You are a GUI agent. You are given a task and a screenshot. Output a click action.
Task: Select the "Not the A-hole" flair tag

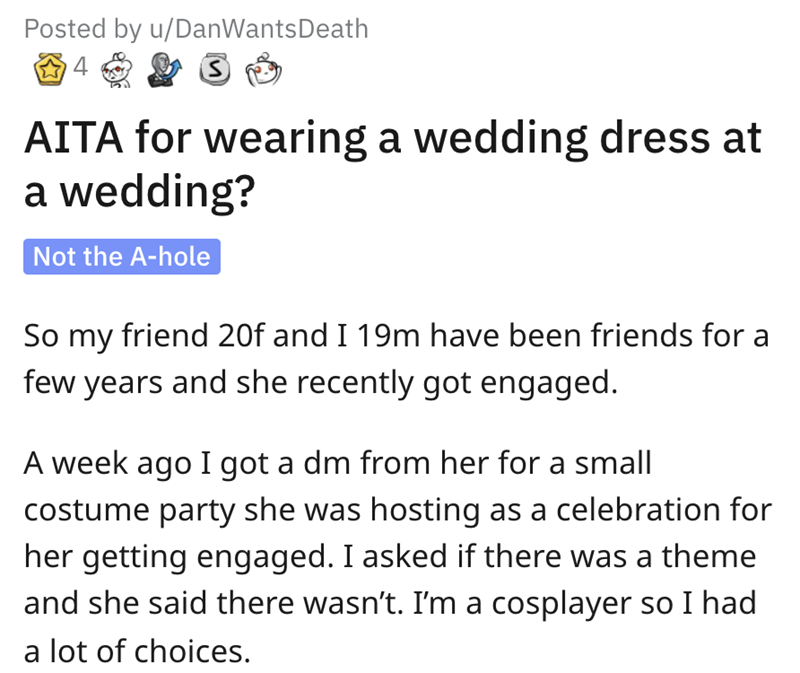click(121, 256)
